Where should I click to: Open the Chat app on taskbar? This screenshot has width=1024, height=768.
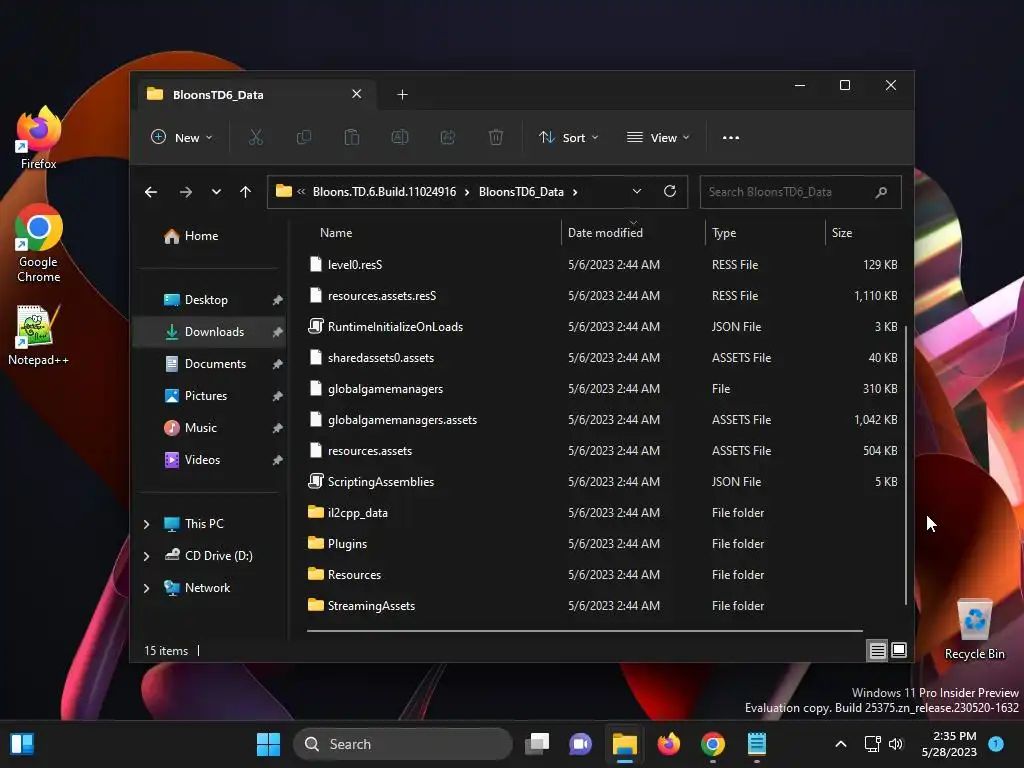point(581,744)
